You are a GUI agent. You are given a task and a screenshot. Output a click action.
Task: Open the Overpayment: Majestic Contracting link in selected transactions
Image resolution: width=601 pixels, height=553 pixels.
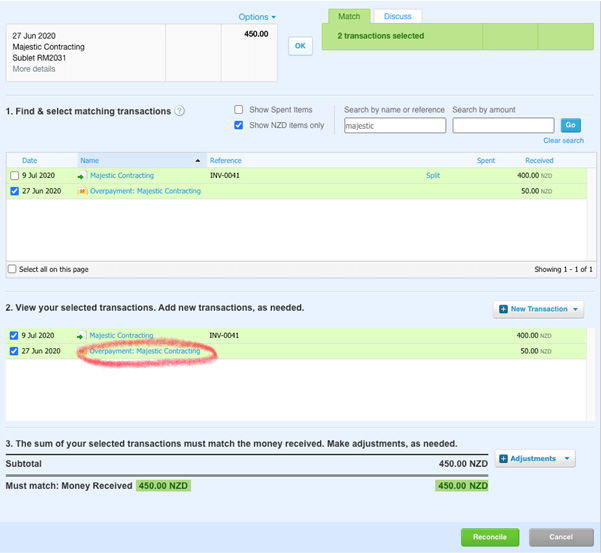point(145,351)
